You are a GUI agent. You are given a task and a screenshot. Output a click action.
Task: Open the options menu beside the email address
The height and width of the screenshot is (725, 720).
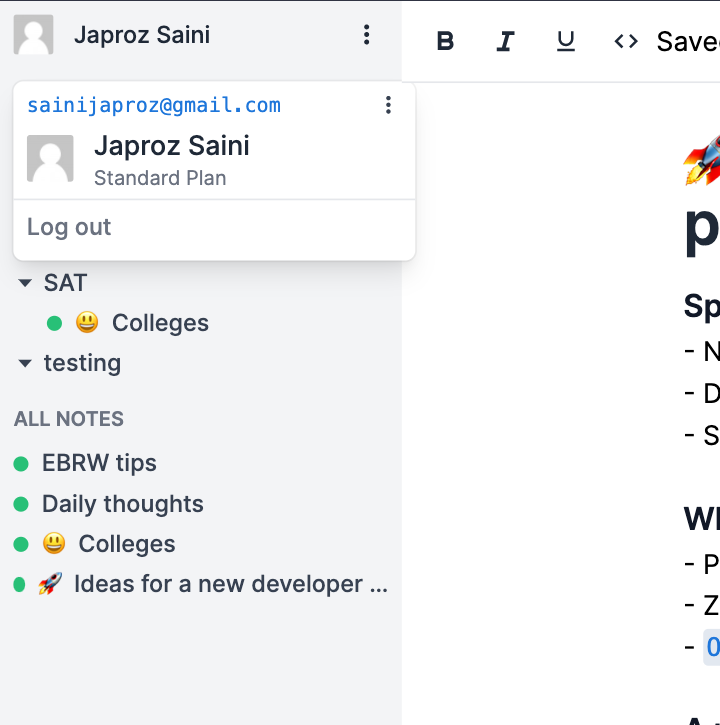pos(388,105)
